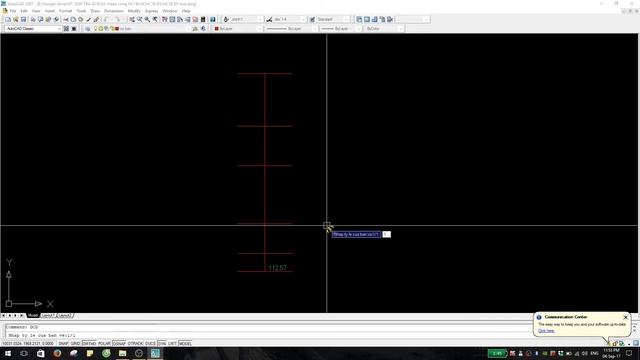Open the DesignCenter icon
Image resolution: width=640 pixels, height=360 pixels.
tap(172, 19)
